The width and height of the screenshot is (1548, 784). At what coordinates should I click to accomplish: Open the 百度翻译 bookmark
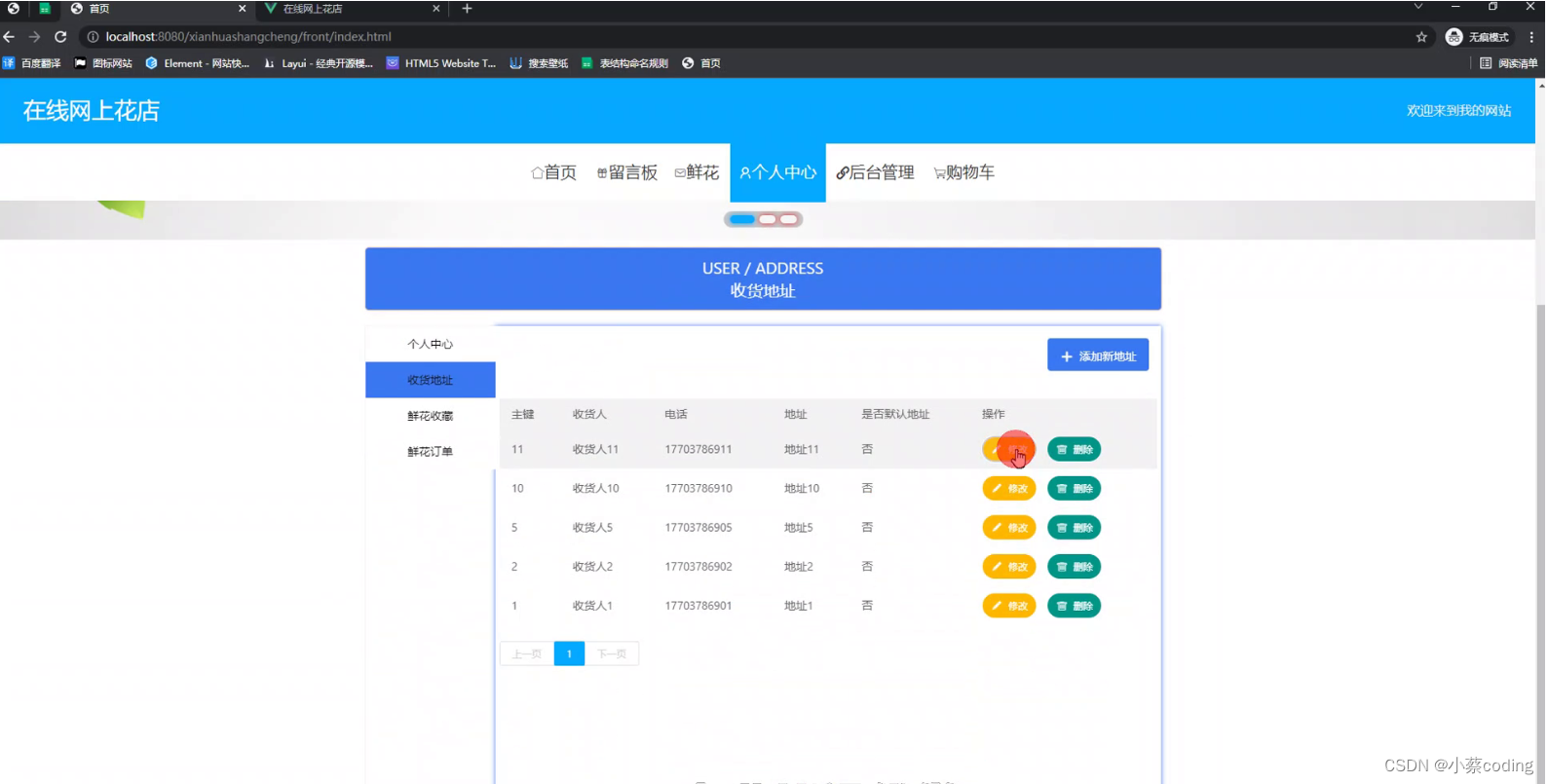pos(32,63)
